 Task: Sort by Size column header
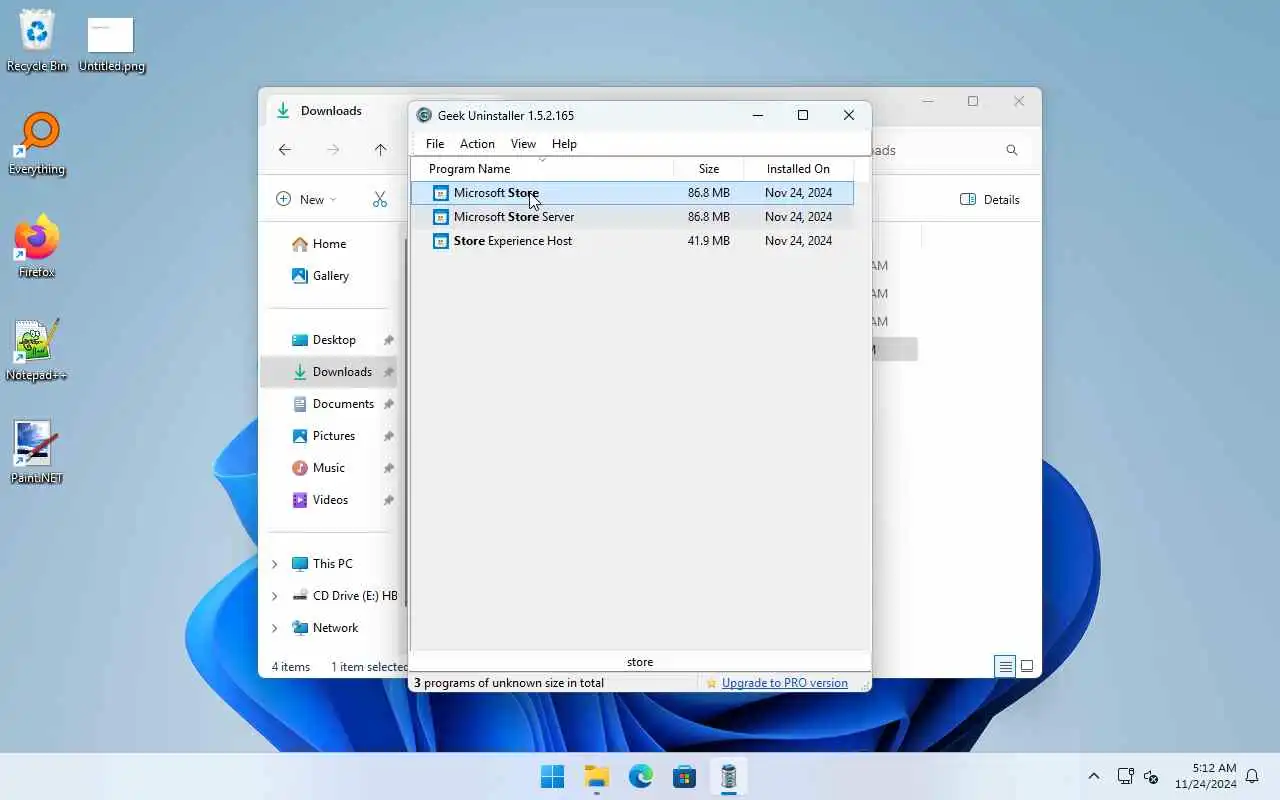pyautogui.click(x=709, y=169)
